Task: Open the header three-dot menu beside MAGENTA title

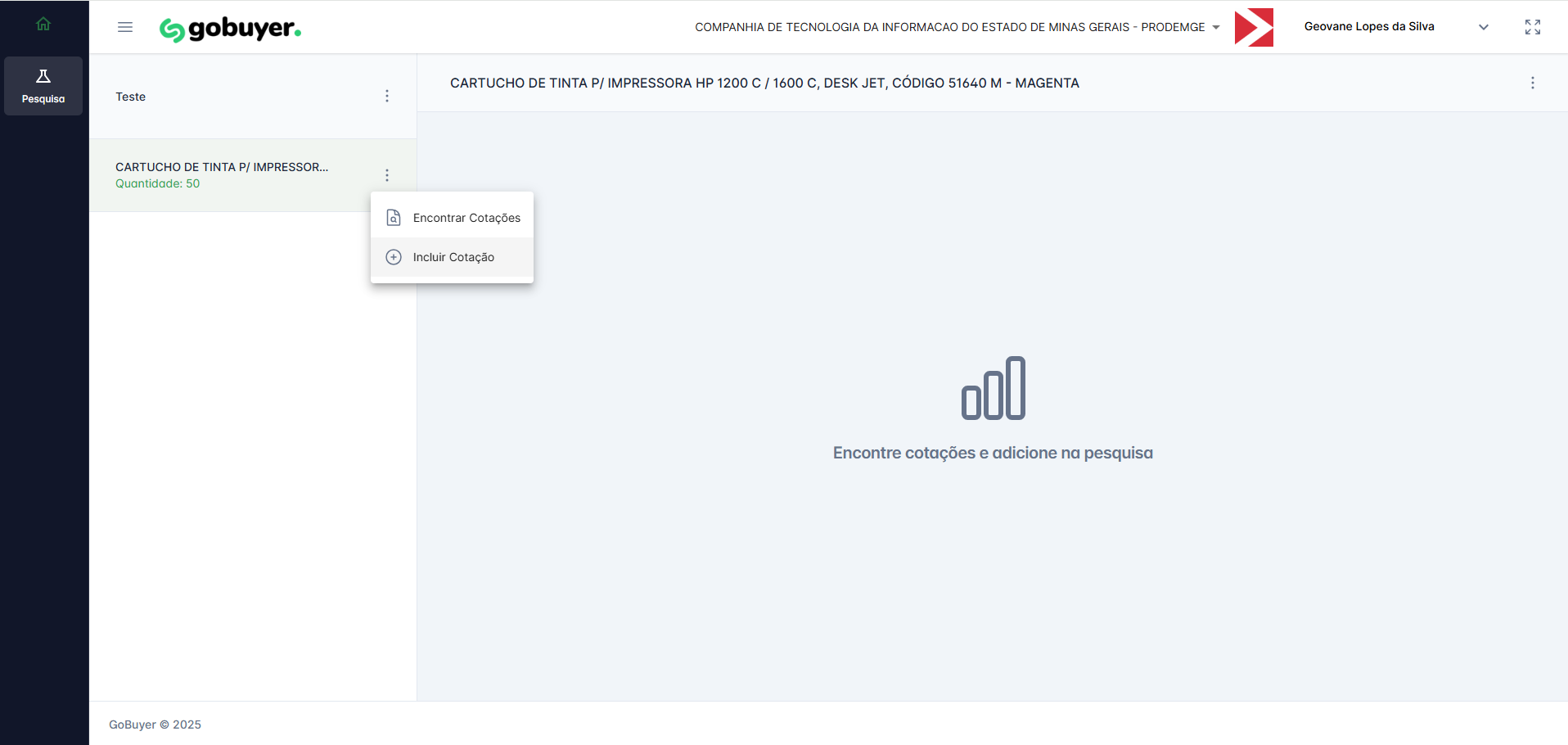Action: point(1532,83)
